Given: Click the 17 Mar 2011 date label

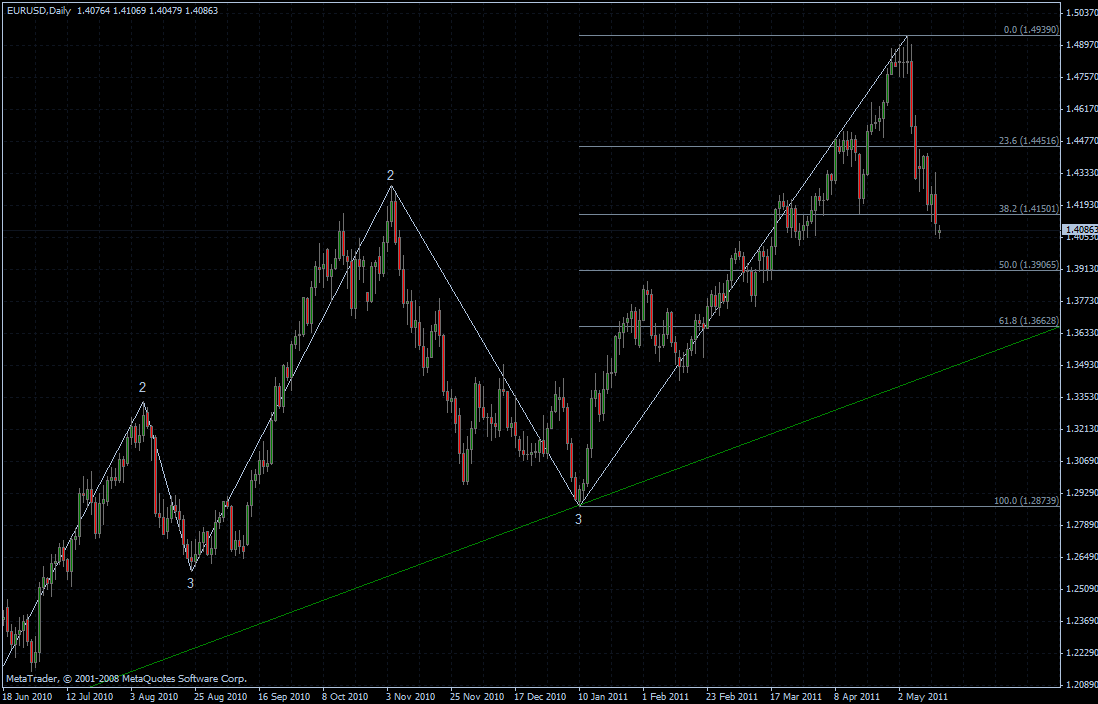Looking at the screenshot, I should click(796, 696).
